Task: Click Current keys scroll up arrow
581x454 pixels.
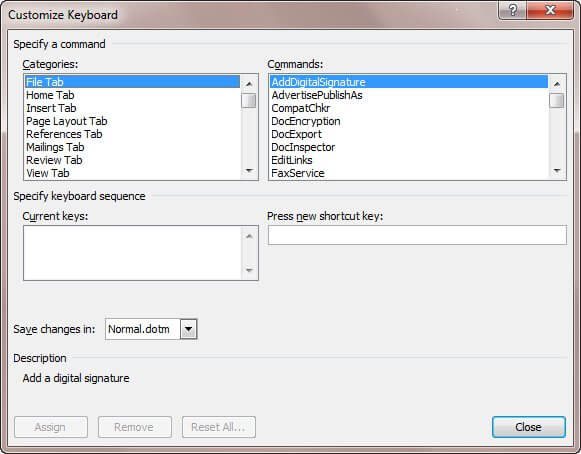Action: [249, 236]
